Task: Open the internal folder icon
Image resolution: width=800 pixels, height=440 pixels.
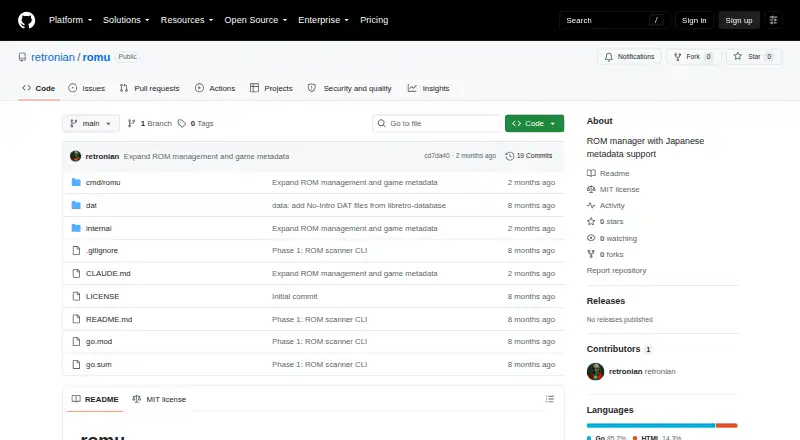Action: [x=76, y=228]
